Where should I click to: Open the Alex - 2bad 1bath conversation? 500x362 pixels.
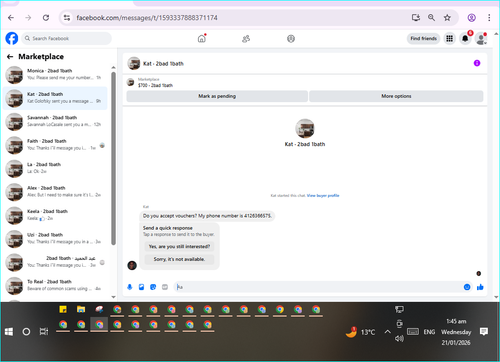(x=55, y=192)
